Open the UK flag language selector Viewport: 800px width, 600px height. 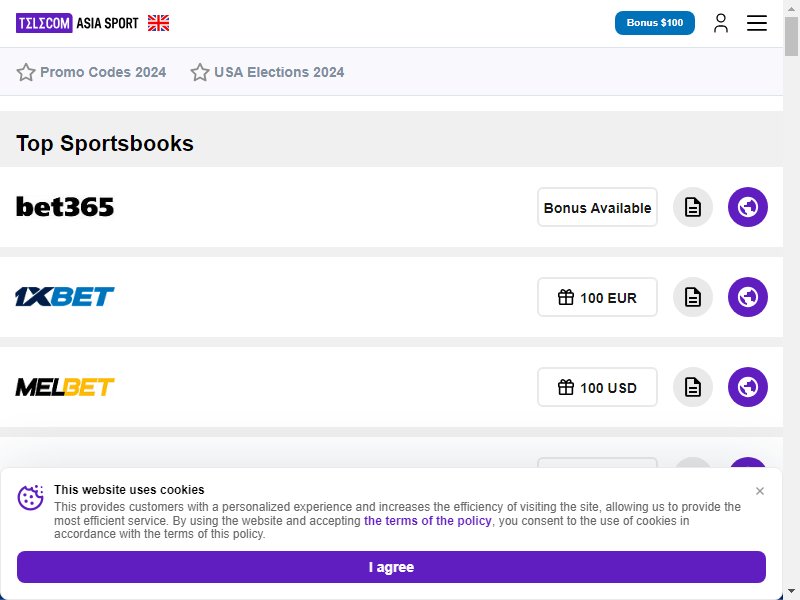pos(159,23)
